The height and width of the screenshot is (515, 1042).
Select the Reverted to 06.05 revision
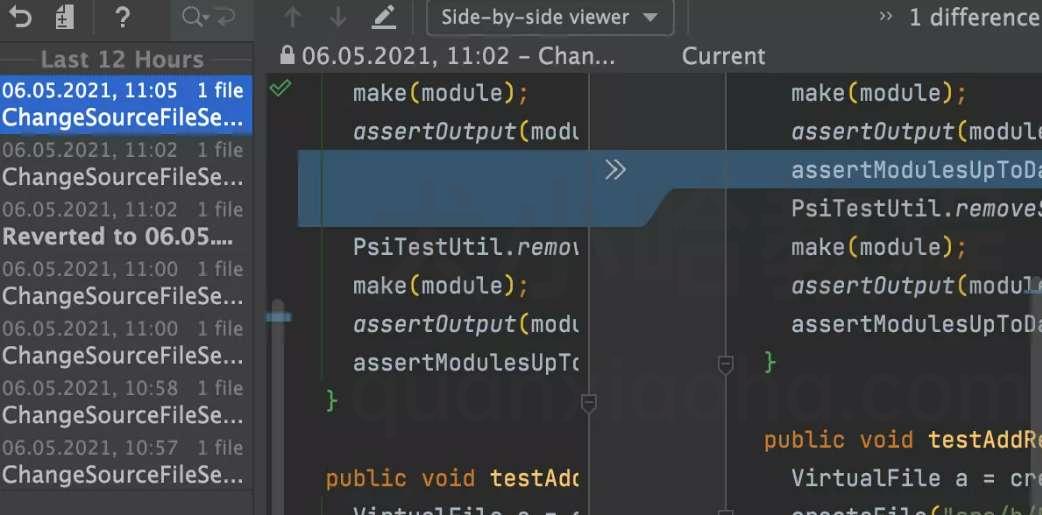pos(126,223)
